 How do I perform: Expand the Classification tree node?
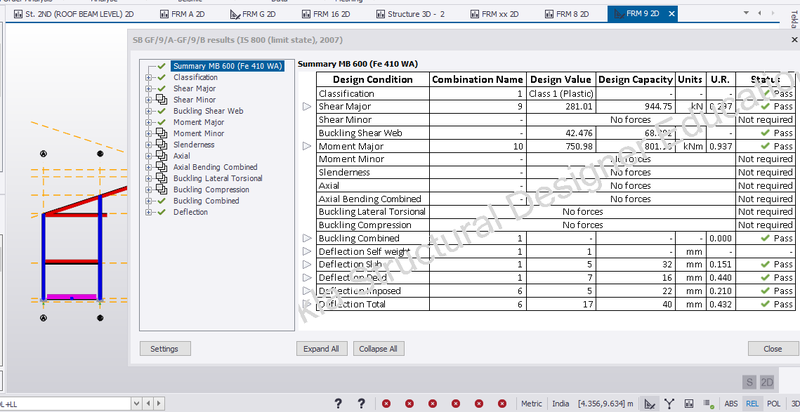pos(148,78)
